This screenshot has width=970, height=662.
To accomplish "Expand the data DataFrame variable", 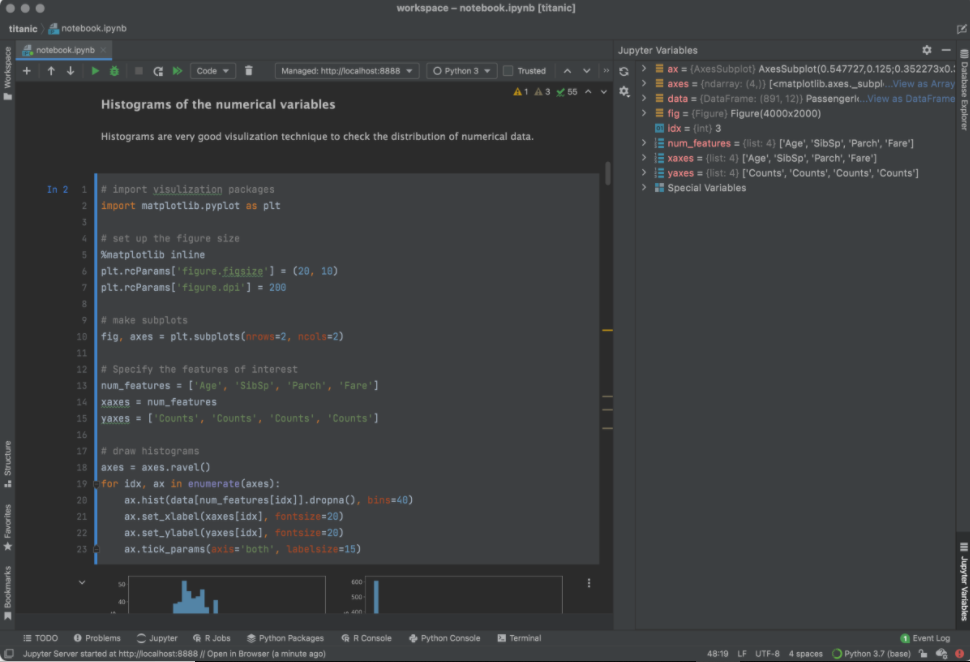I will click(x=644, y=99).
